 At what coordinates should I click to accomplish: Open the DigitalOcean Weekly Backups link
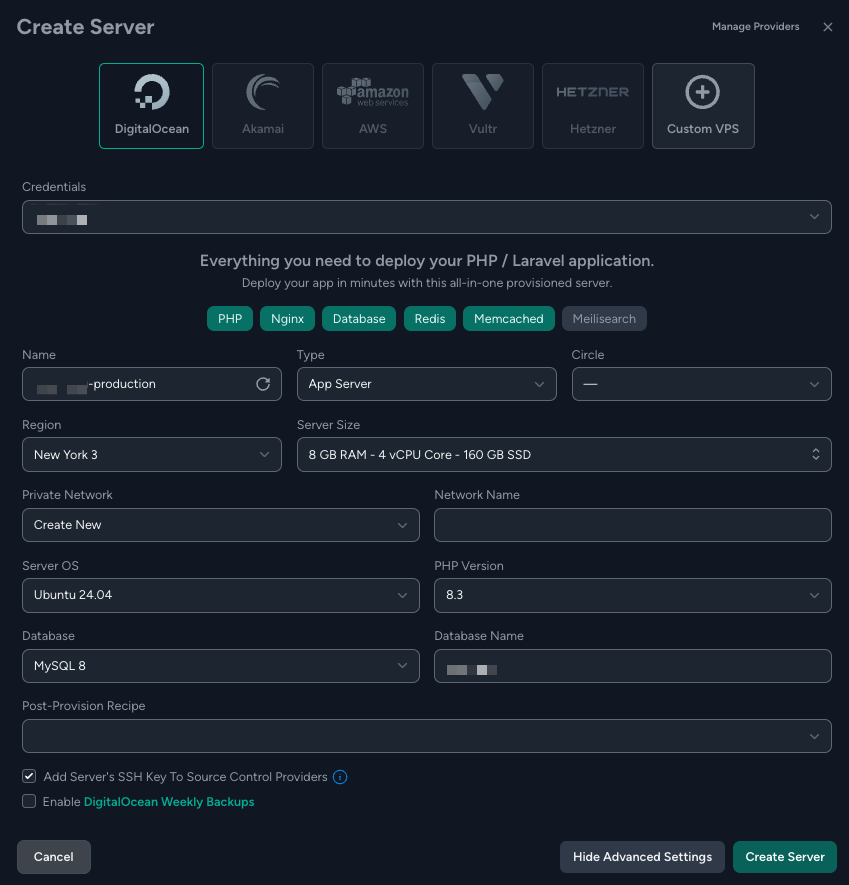pos(169,802)
